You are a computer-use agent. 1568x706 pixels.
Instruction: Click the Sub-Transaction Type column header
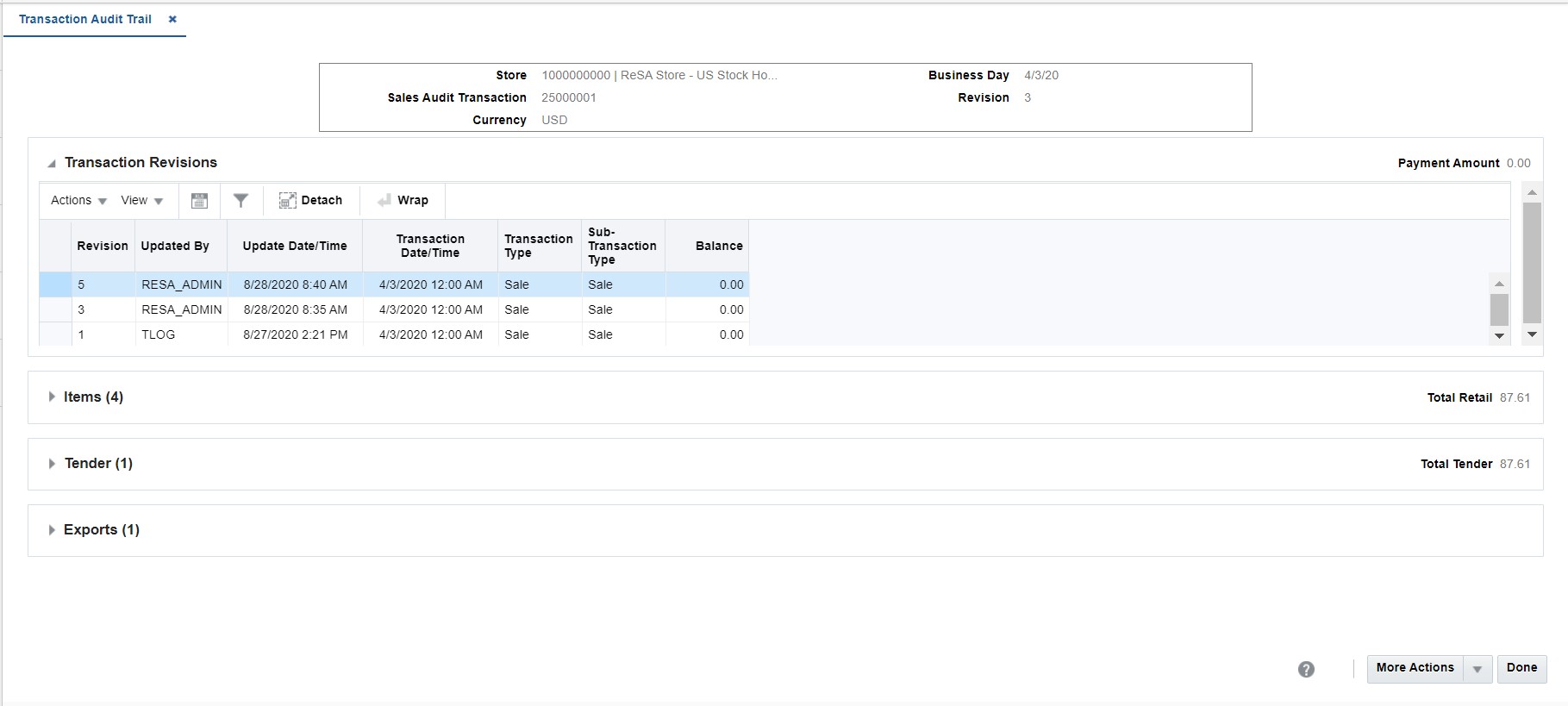point(622,246)
